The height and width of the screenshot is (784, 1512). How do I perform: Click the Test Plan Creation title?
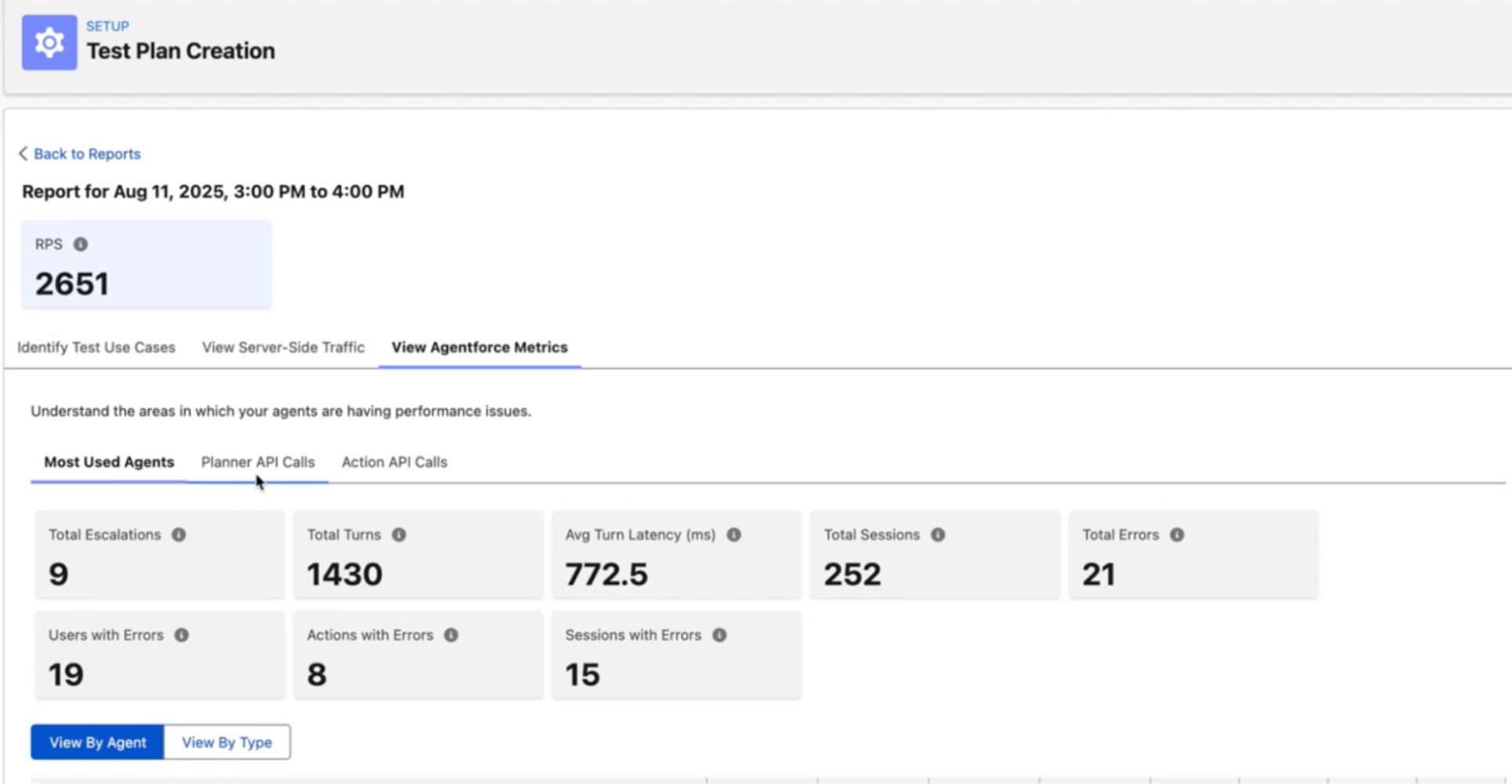180,51
